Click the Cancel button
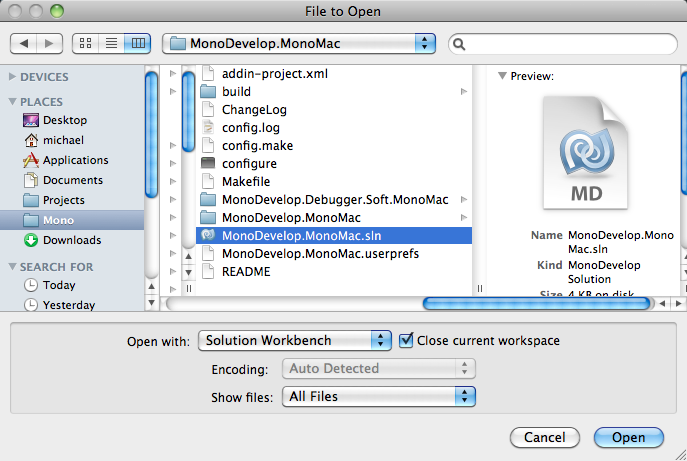Screen dimensions: 687x461 545,437
